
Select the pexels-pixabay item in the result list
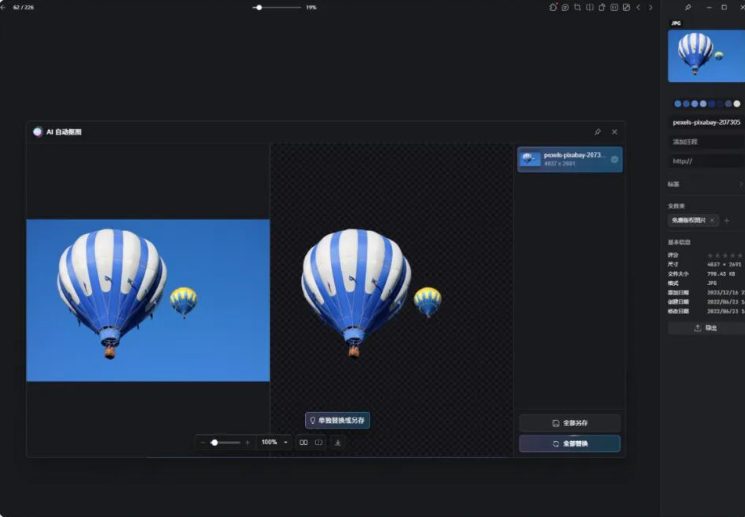(569, 159)
